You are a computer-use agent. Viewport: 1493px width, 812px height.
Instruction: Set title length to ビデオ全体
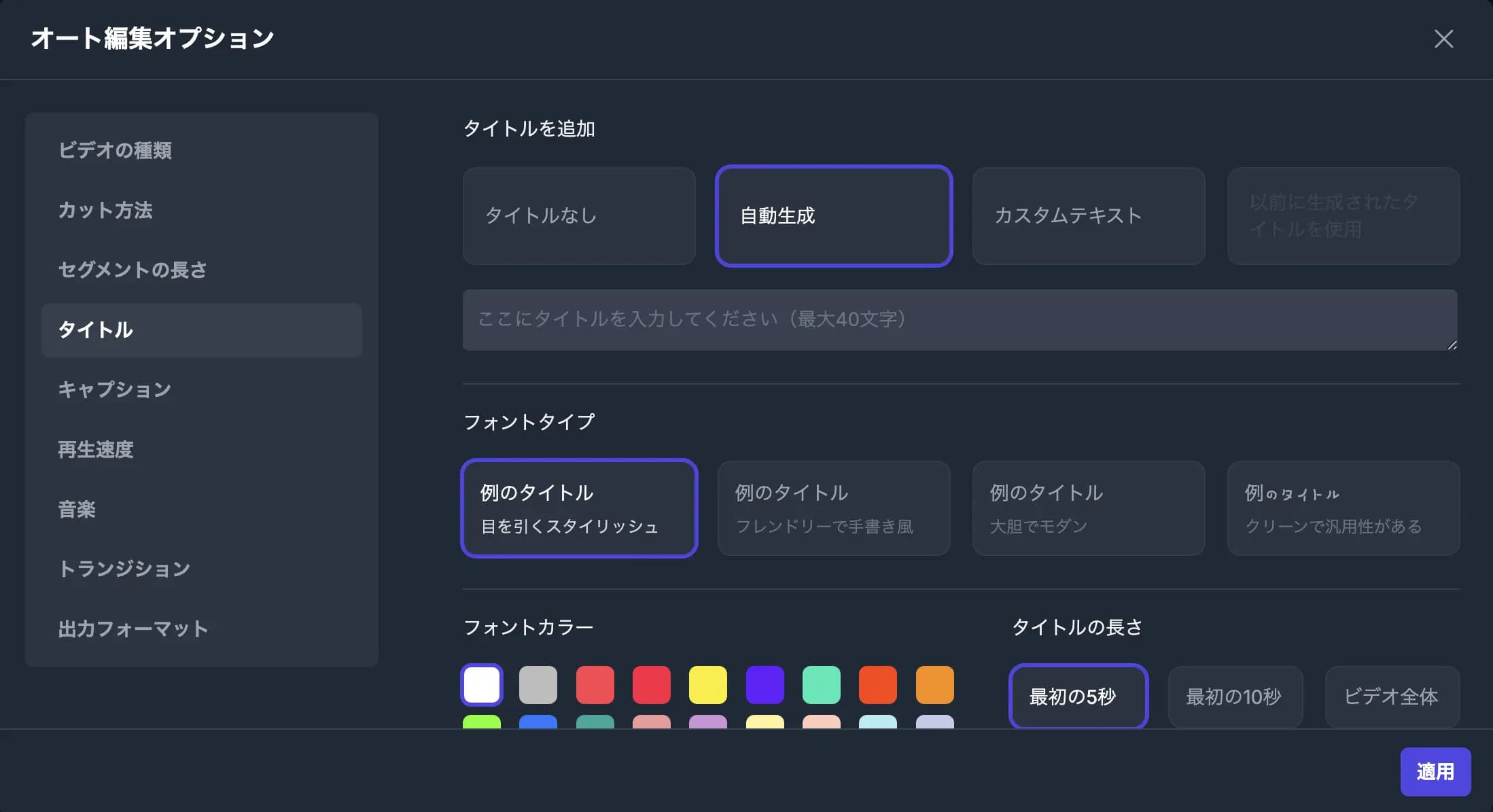point(1391,697)
